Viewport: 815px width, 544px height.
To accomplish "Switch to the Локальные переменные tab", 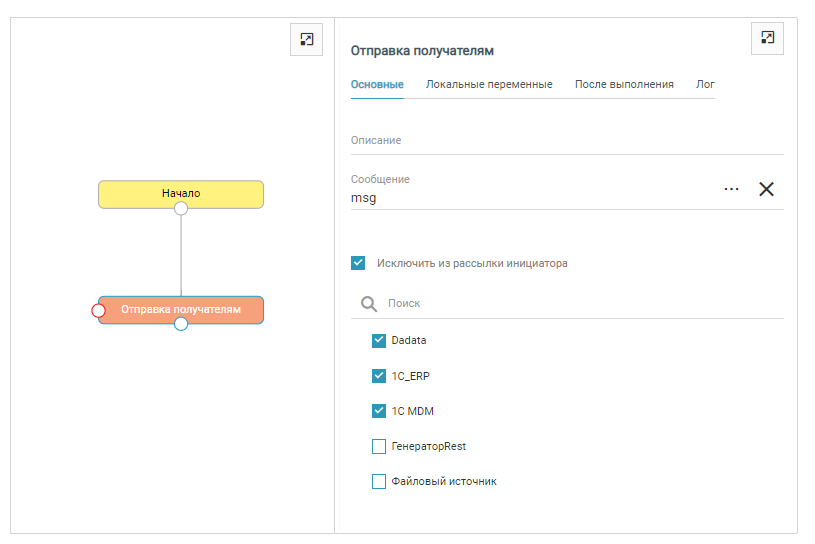I will (x=489, y=85).
